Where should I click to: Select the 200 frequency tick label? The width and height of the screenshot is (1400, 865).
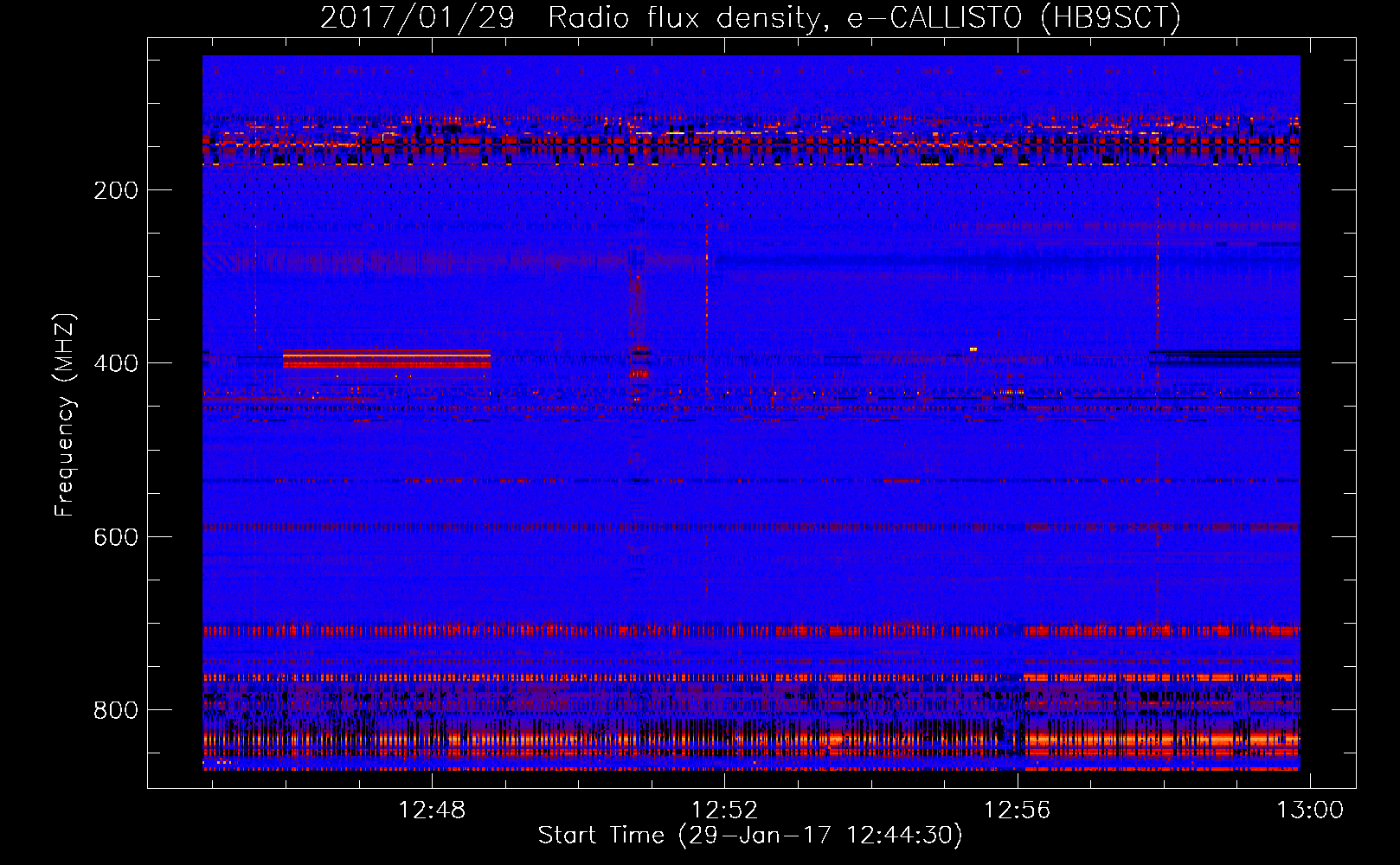point(116,190)
